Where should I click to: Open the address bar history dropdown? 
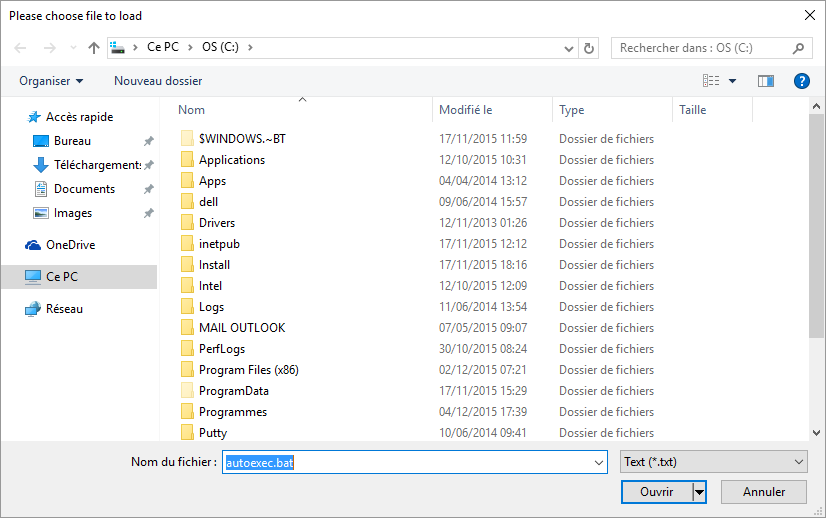(x=569, y=48)
